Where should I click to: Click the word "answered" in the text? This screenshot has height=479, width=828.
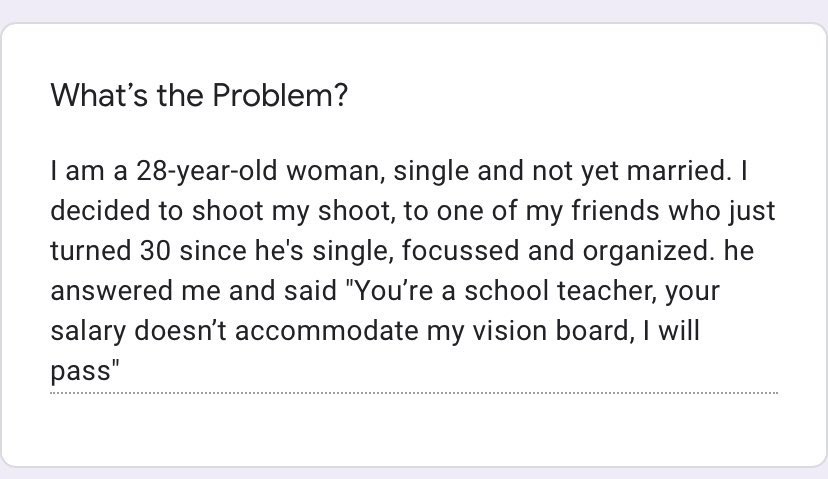111,292
